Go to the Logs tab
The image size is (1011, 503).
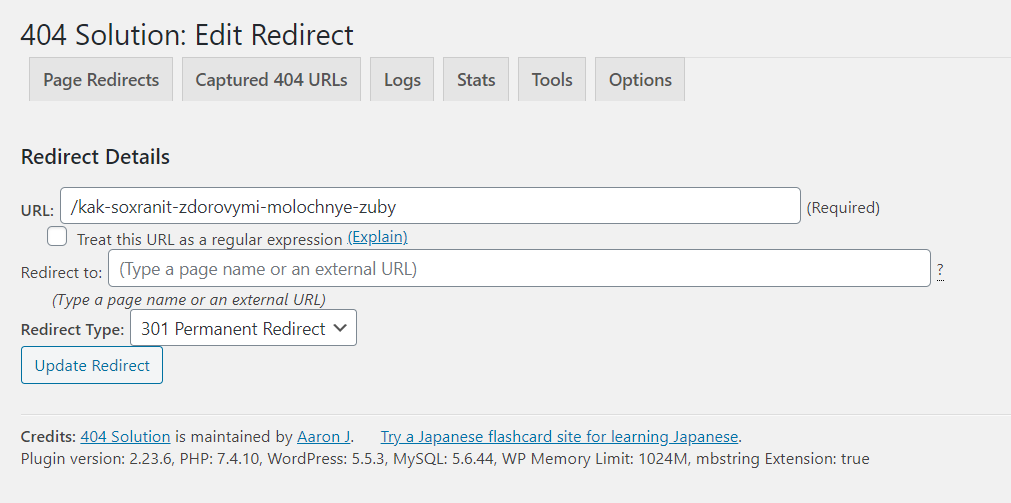tap(402, 80)
